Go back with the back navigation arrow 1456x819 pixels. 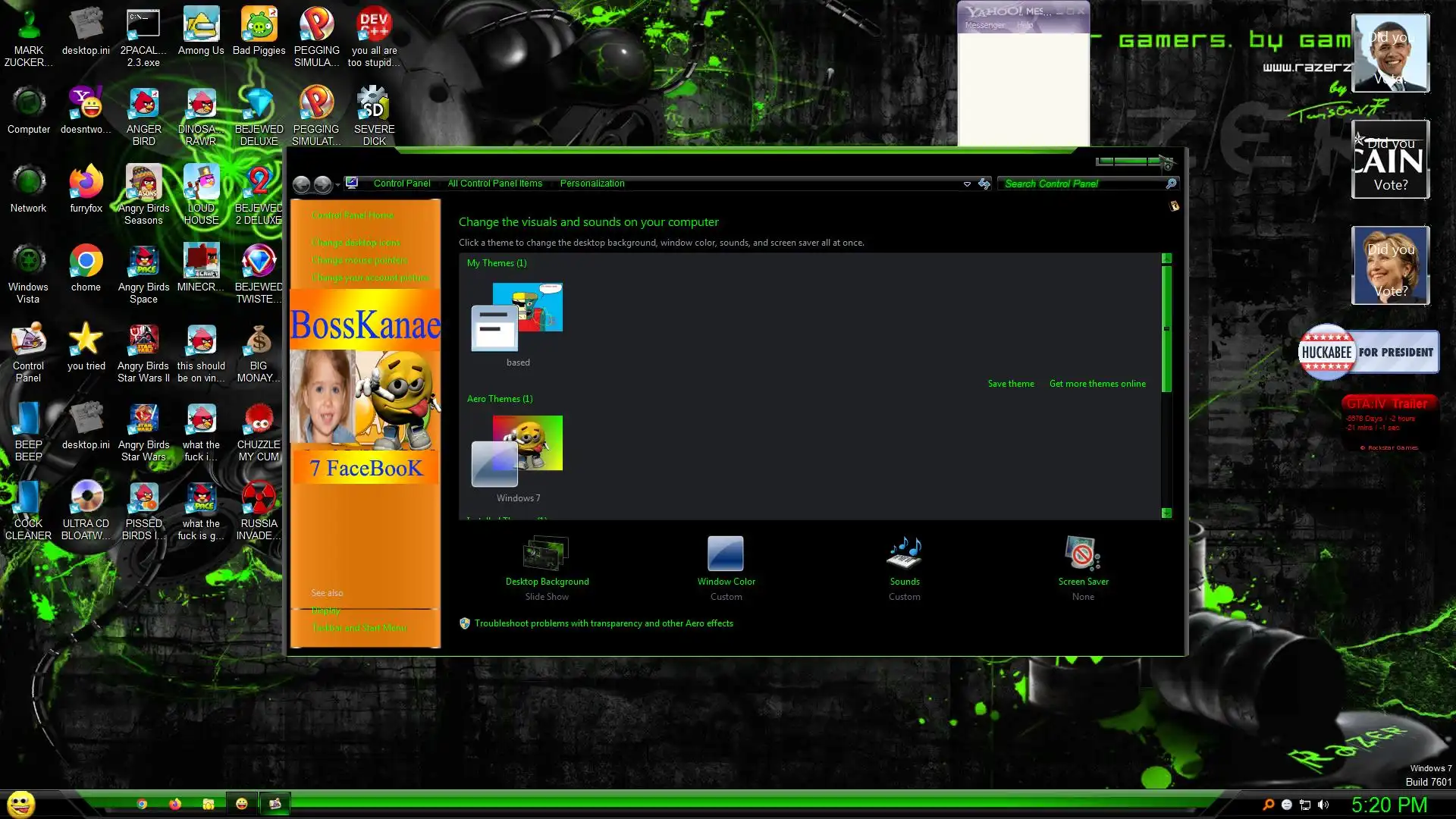(301, 184)
